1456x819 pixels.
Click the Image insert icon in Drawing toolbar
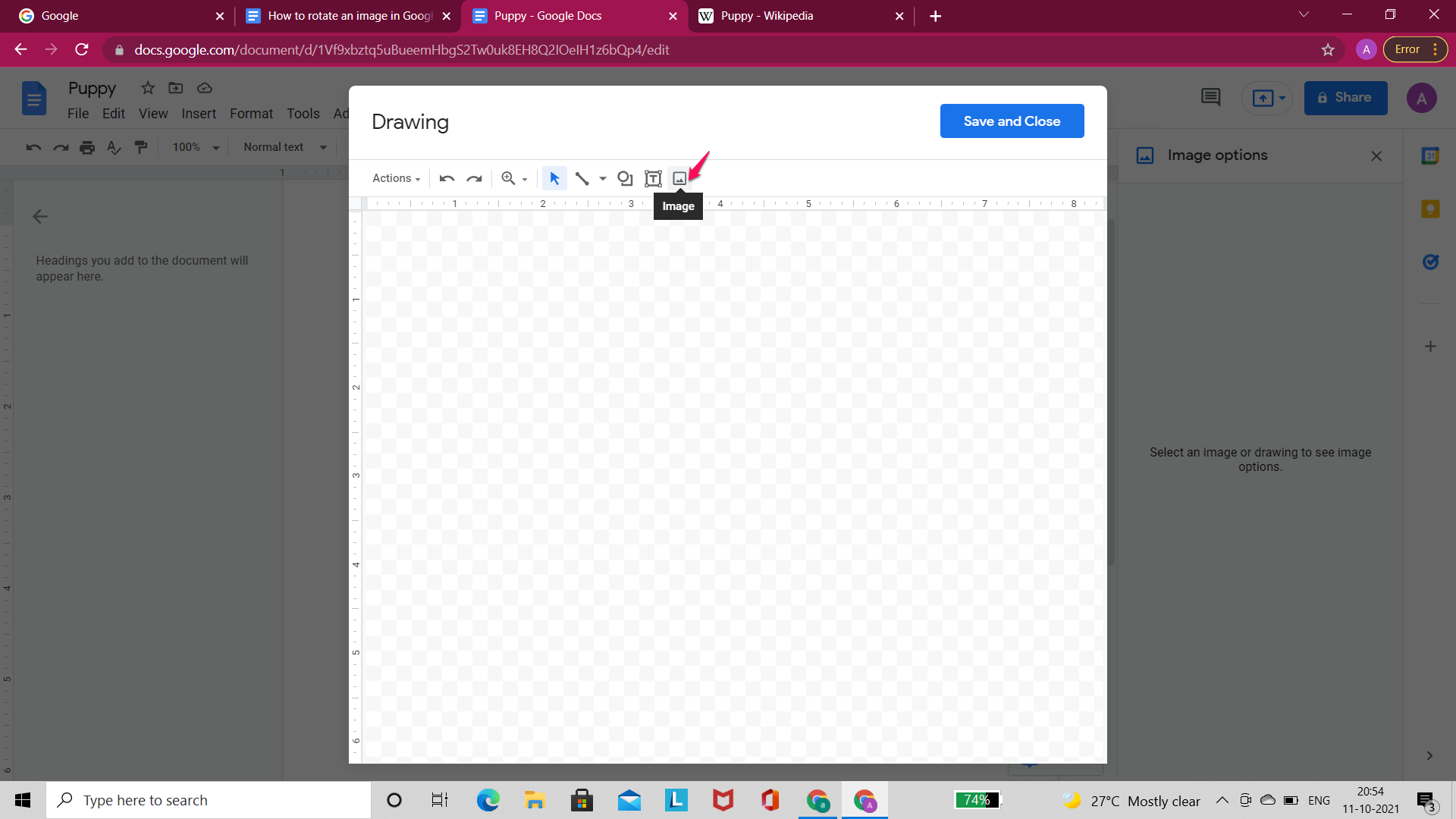678,178
